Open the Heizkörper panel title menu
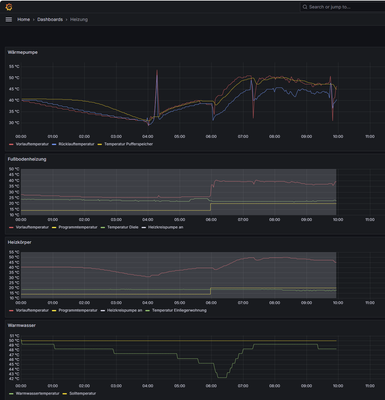 pyautogui.click(x=20, y=242)
